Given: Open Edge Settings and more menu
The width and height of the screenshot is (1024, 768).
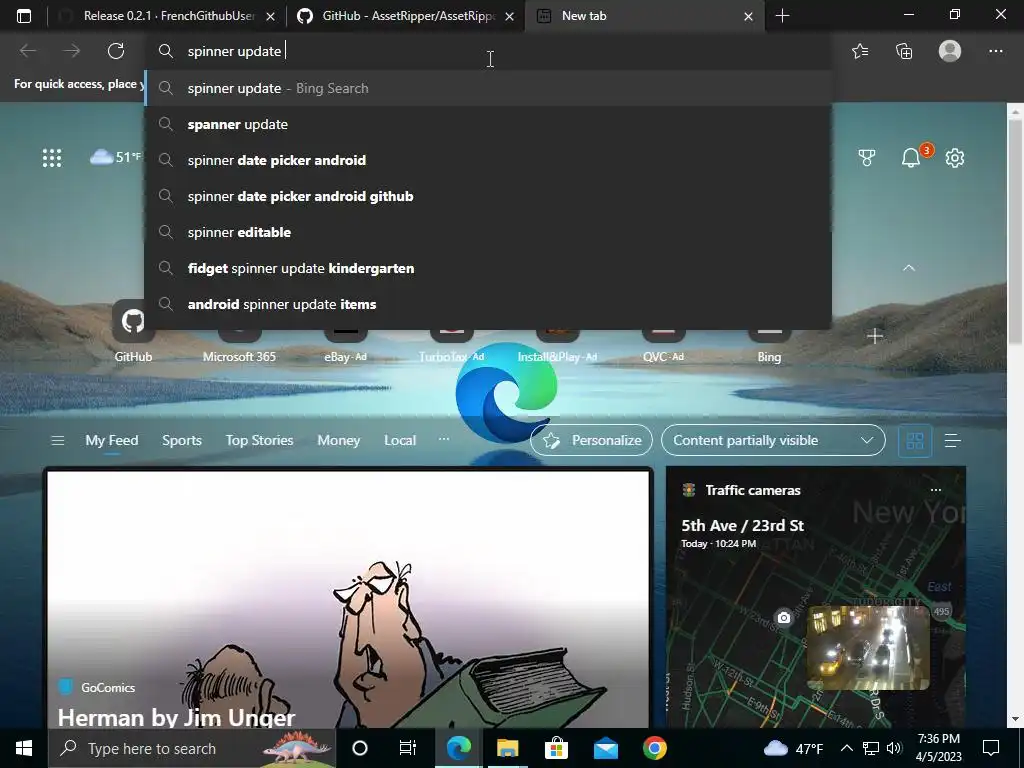Looking at the screenshot, I should [x=995, y=51].
